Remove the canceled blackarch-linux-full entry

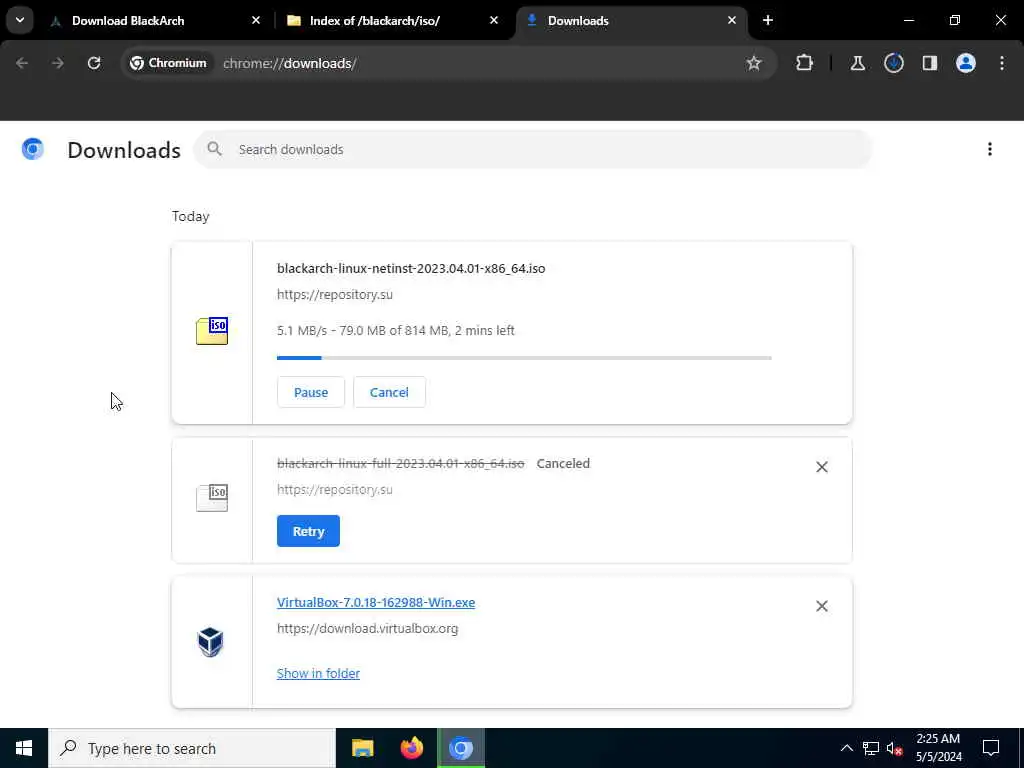point(822,467)
